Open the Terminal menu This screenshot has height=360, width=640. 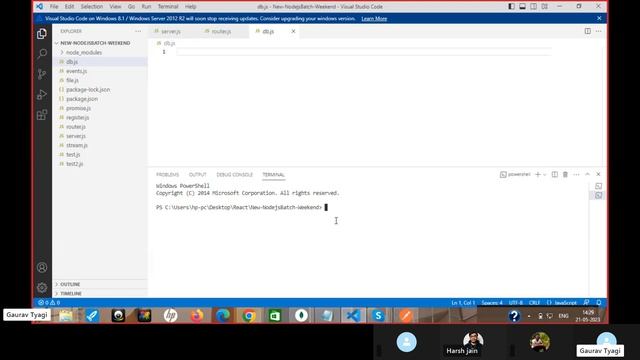pyautogui.click(x=168, y=7)
